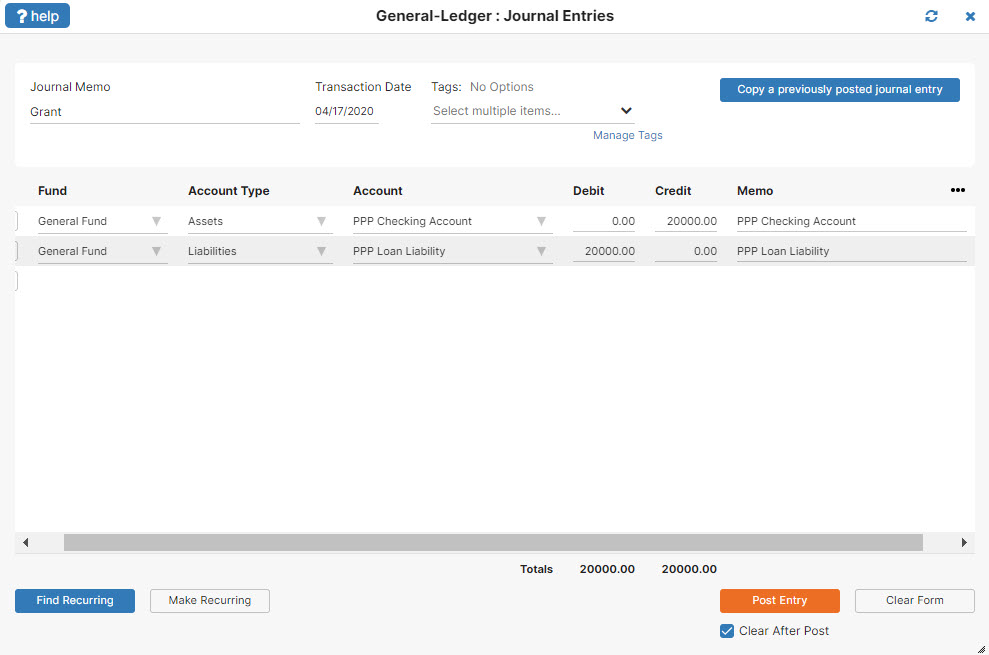Edit the memo 'PPP Checking Account' field
Screen dimensions: 989x655
pos(851,221)
